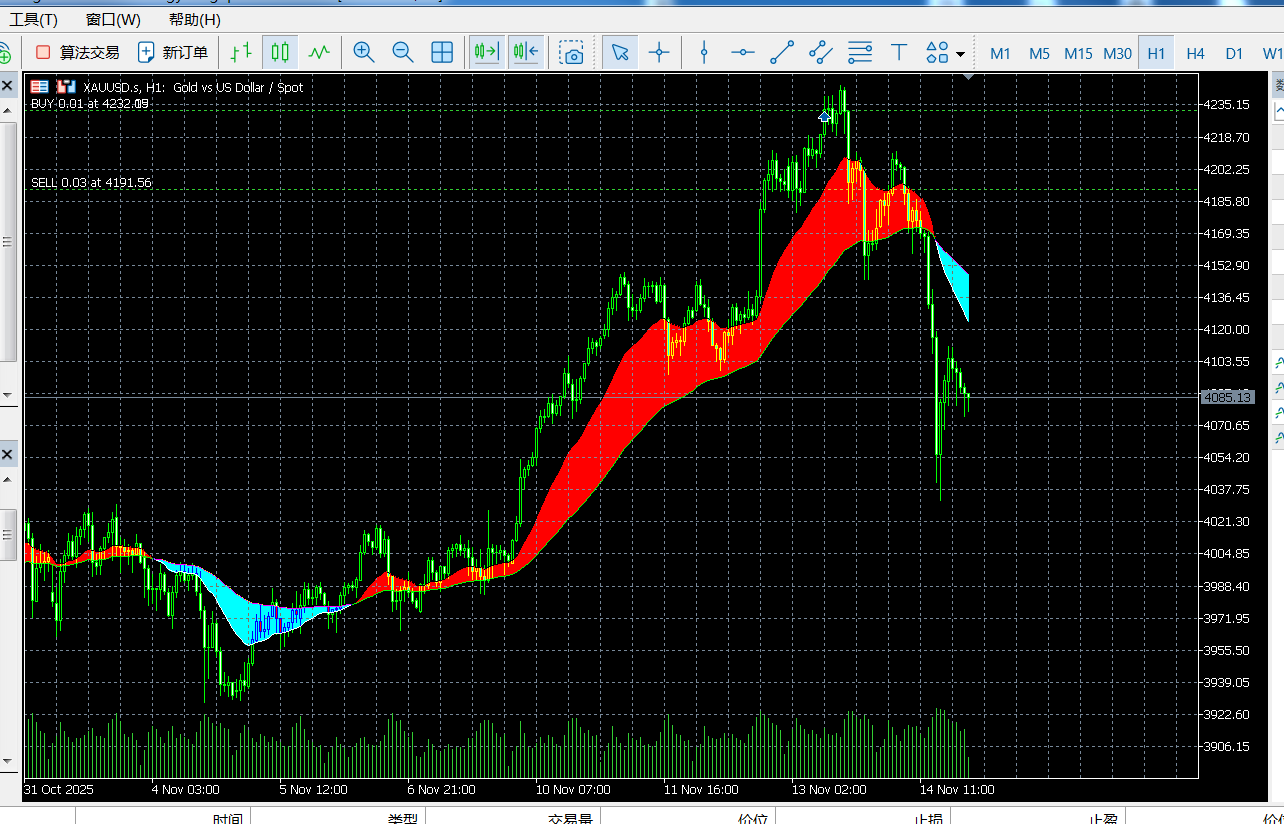Expand the shapes tool dropdown arrow
This screenshot has width=1284, height=824.
pos(961,54)
